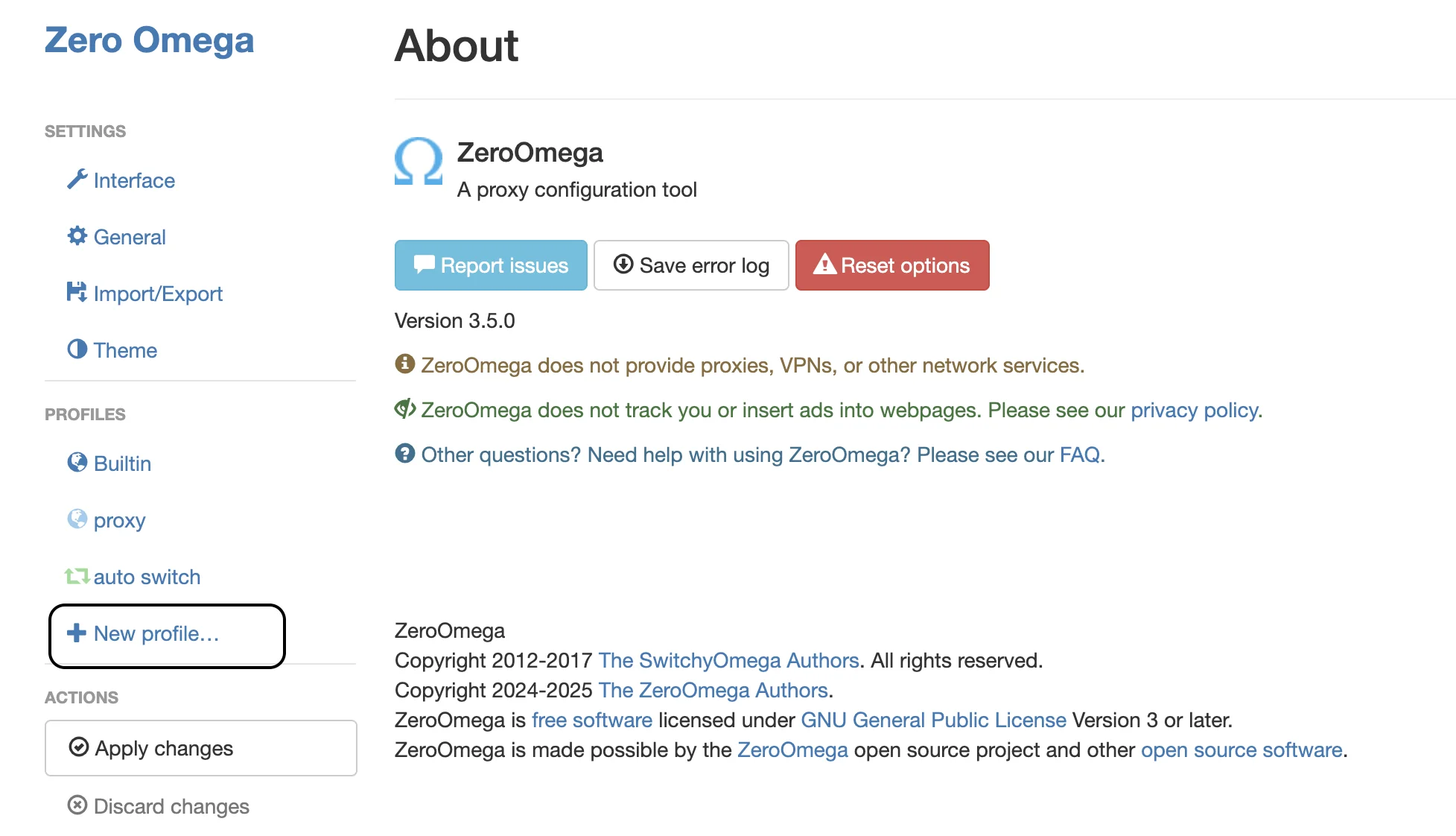Click the Apply changes button
Screen dimensions: 1456x836
tap(201, 748)
